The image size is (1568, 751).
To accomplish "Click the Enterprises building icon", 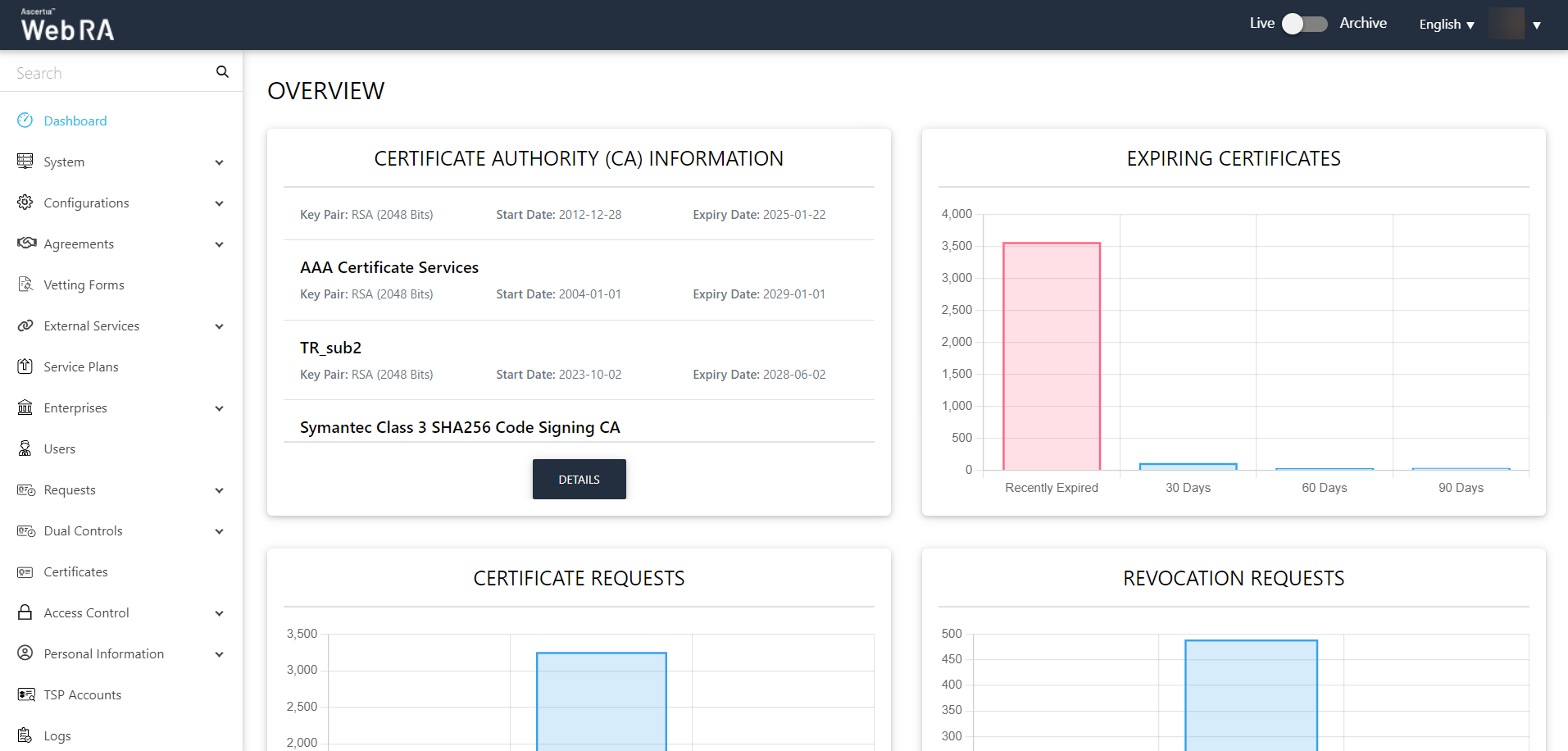I will coord(25,407).
